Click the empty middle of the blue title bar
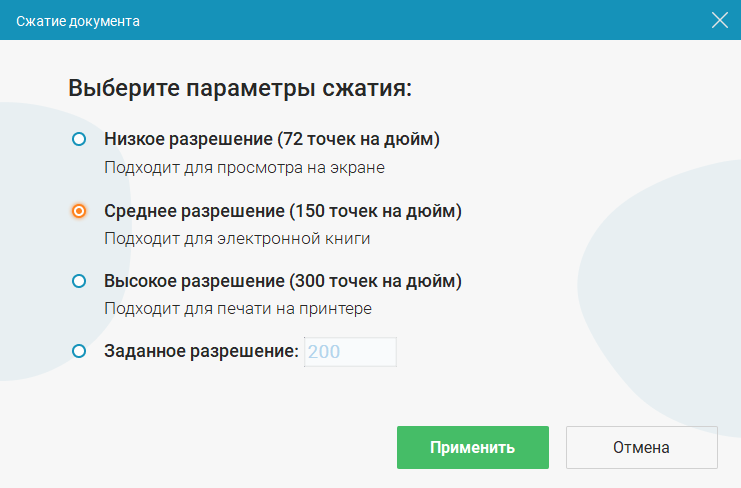Viewport: 741px width, 488px height. point(400,20)
